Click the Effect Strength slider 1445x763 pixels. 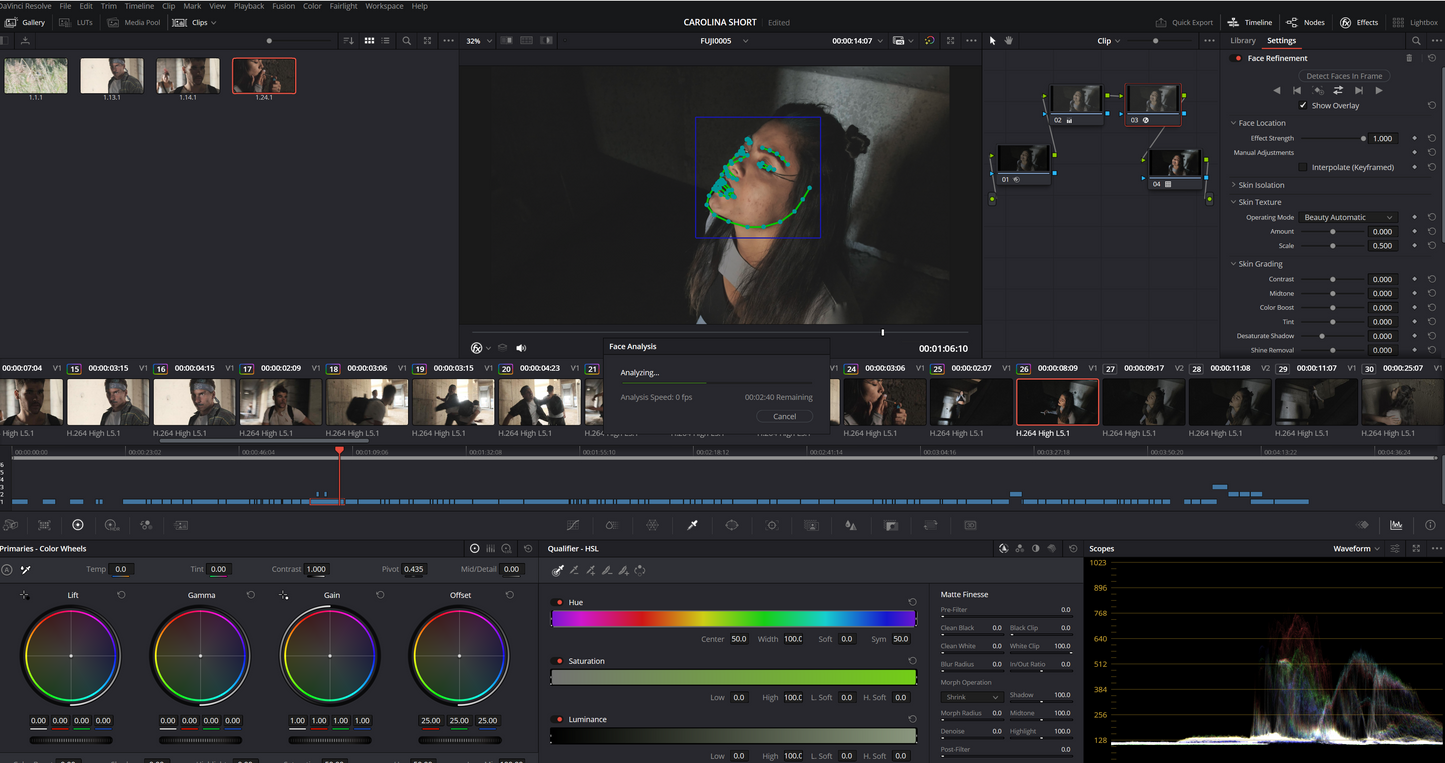[1331, 139]
